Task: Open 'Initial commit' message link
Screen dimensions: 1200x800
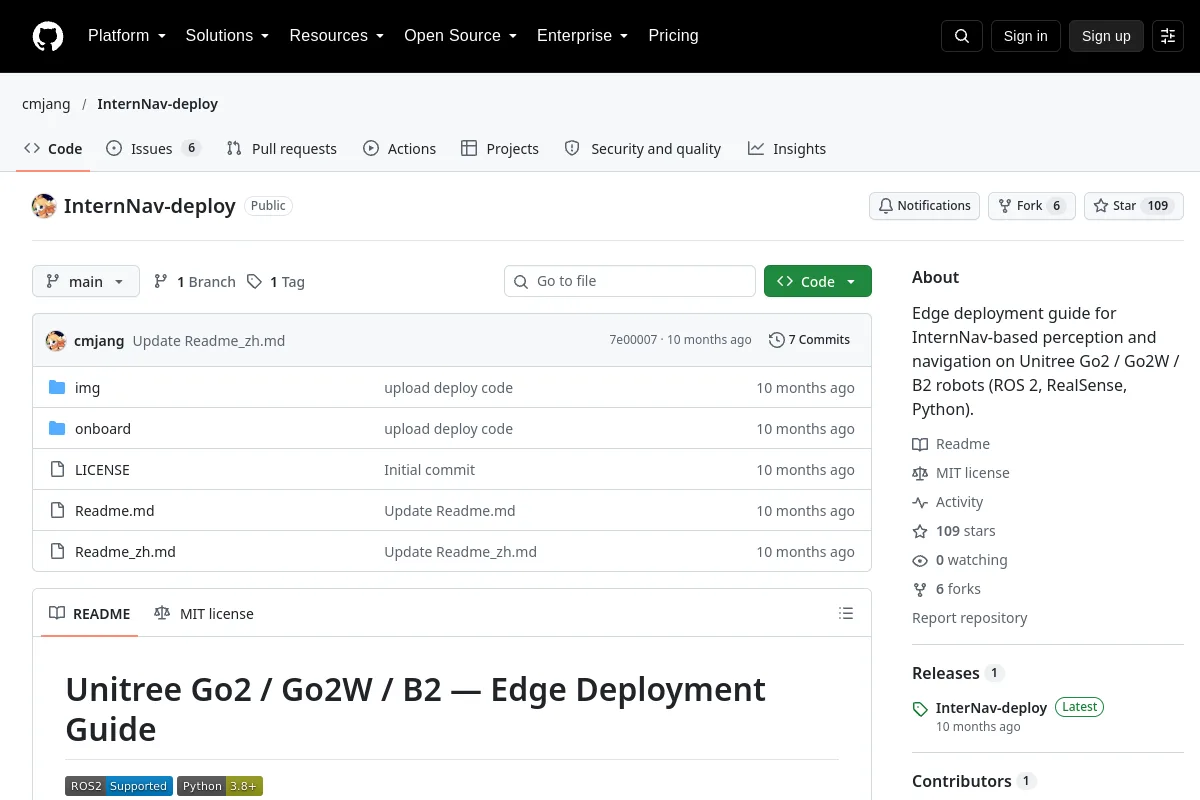Action: tap(430, 470)
